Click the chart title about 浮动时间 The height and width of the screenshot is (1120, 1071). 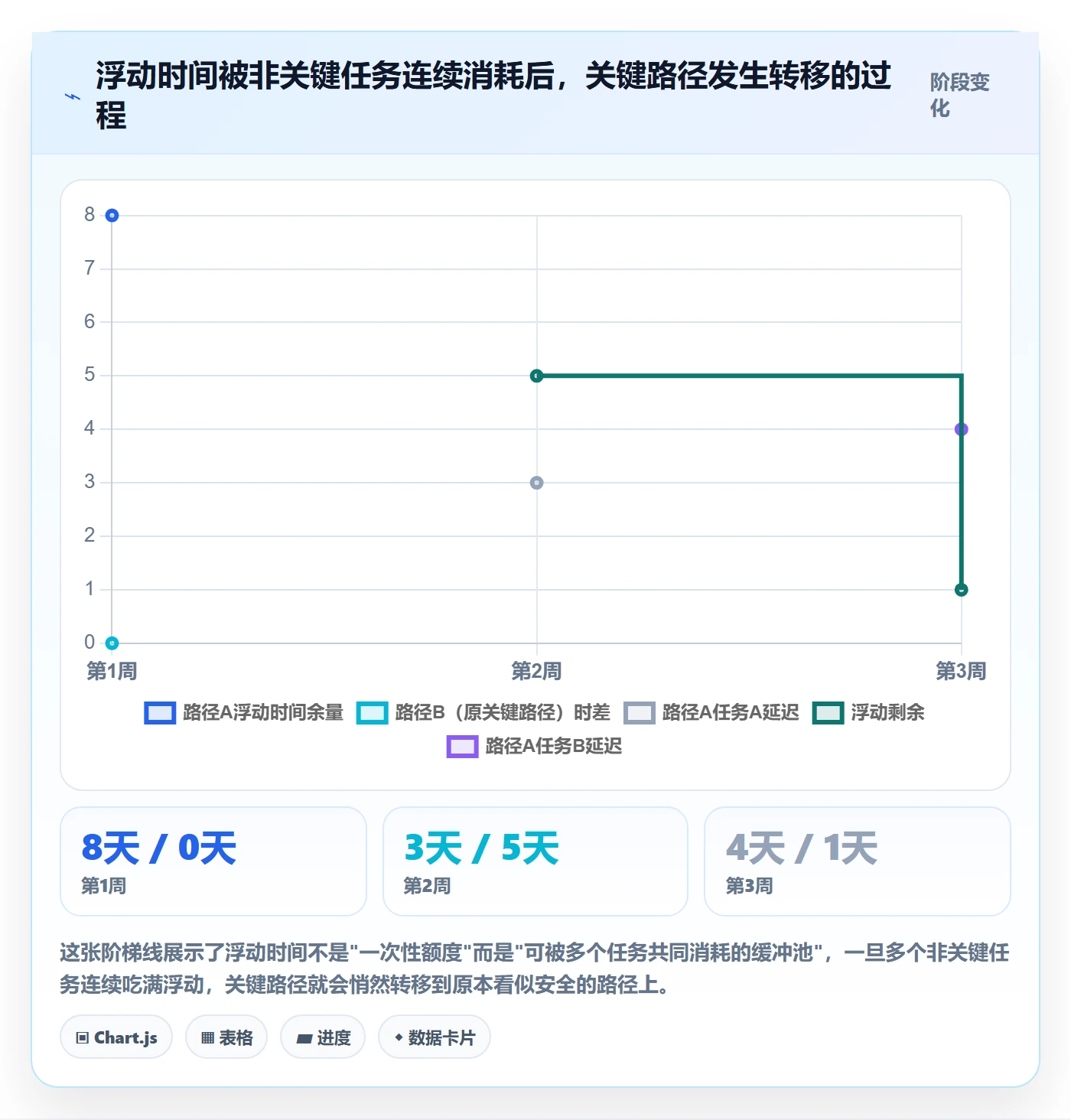pos(493,96)
